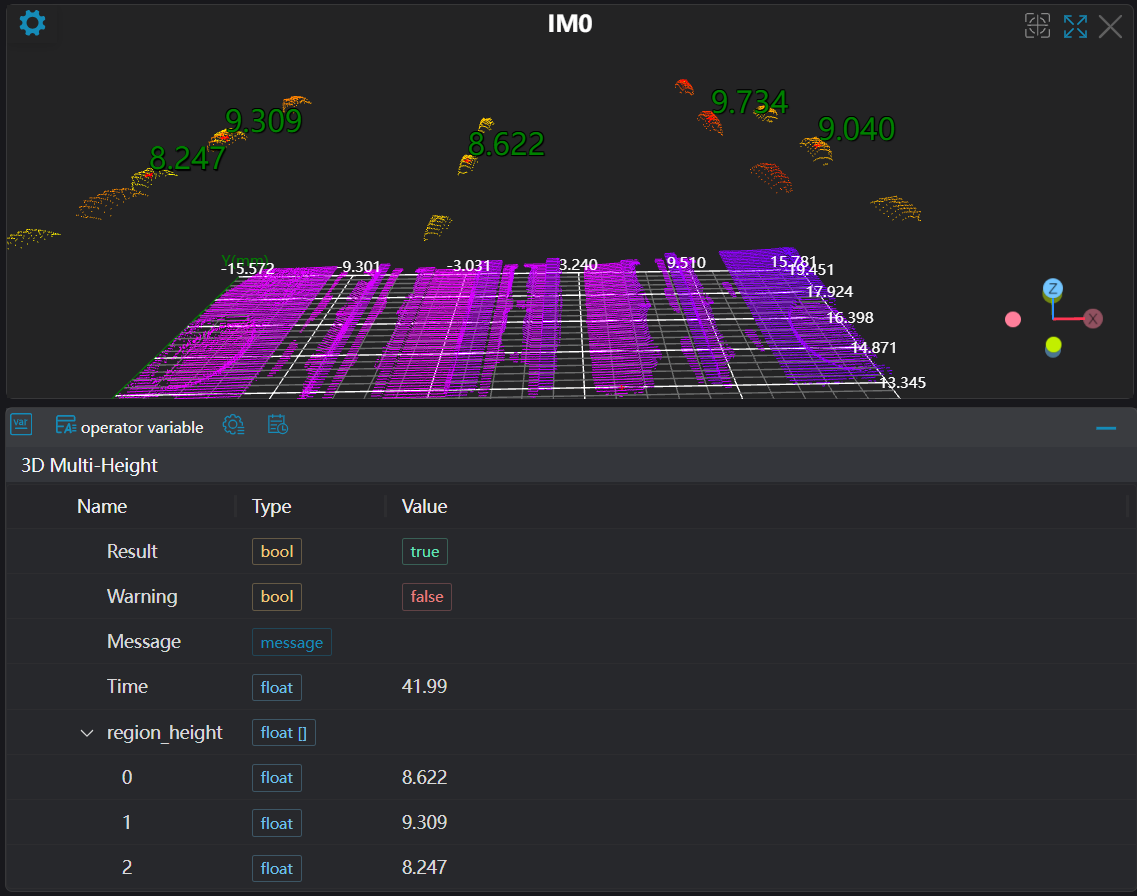This screenshot has width=1137, height=896.
Task: Click the fit-to-view crosshair icon
Action: [1038, 26]
